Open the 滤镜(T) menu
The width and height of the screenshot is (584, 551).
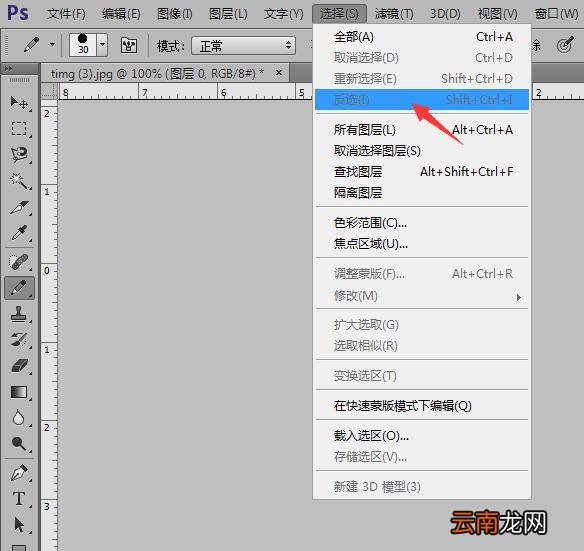point(394,14)
